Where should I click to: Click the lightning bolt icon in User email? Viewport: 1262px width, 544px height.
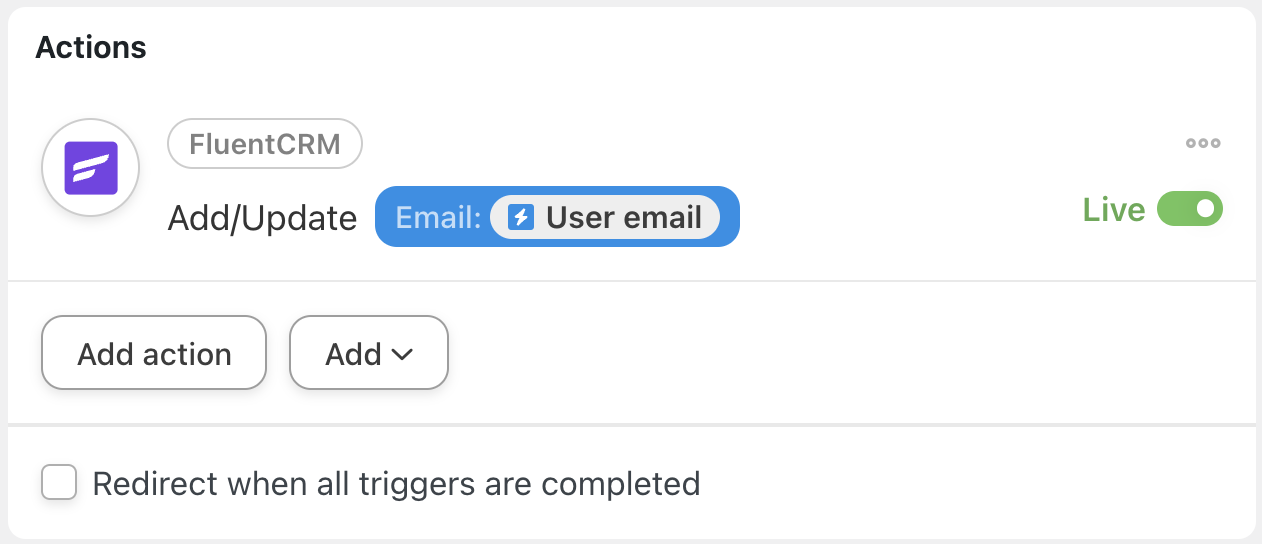click(521, 217)
